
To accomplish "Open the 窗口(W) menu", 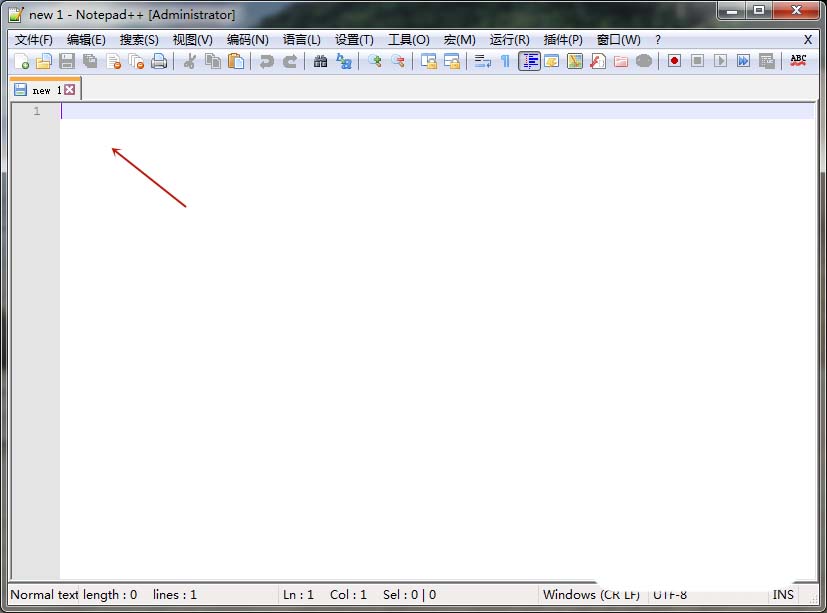I will [618, 40].
